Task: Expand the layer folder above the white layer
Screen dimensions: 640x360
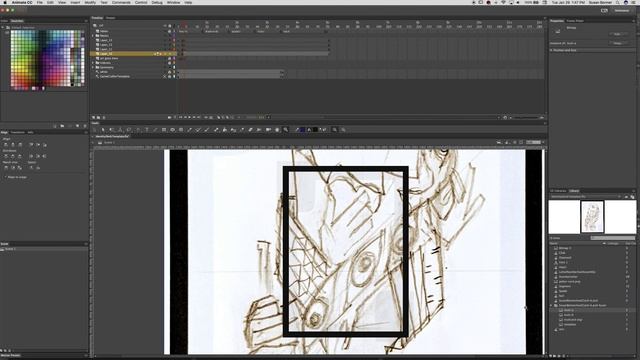Action: point(93,67)
